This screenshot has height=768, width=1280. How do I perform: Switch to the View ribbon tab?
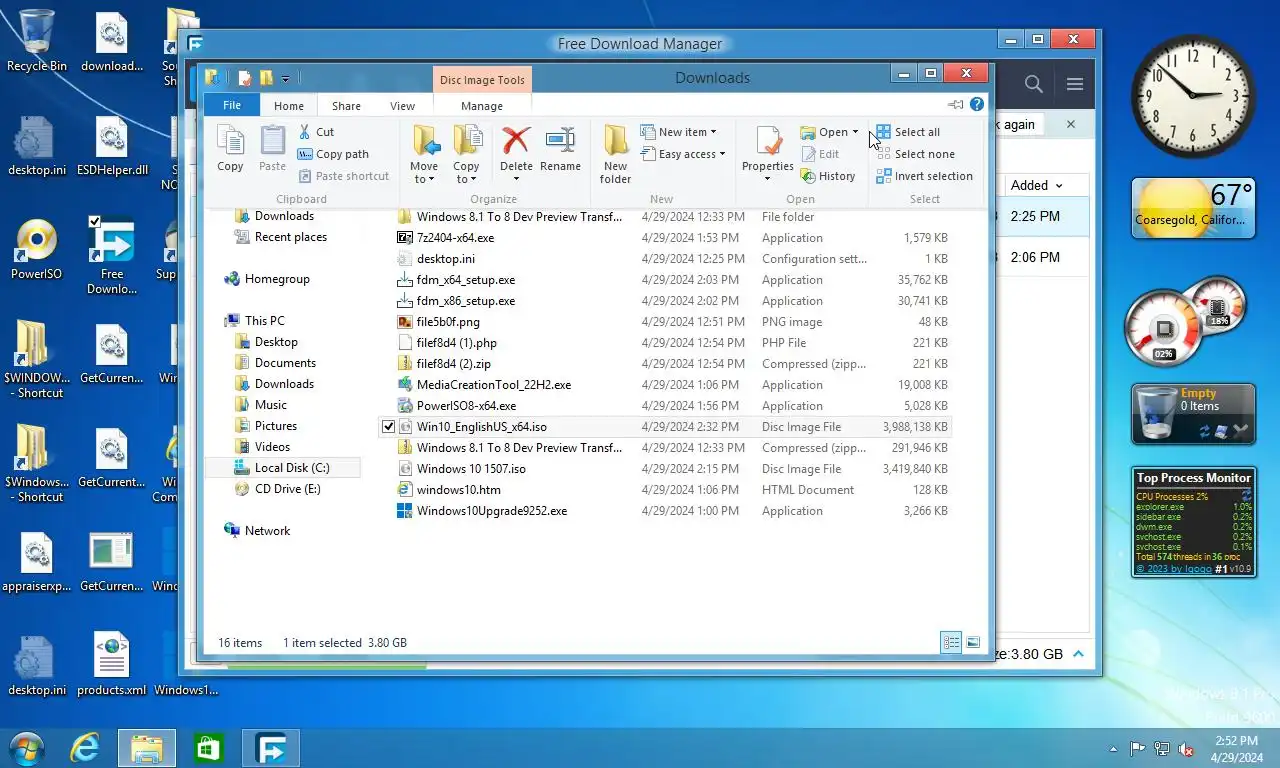(403, 106)
